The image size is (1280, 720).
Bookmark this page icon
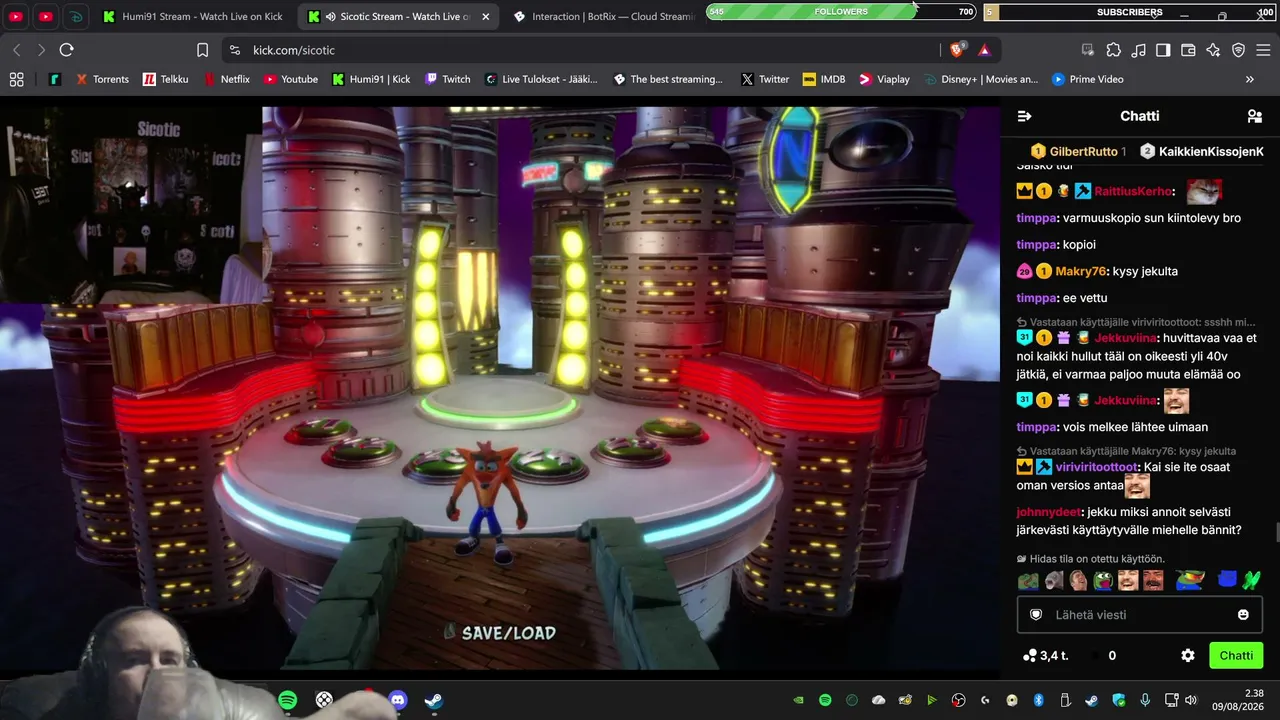[202, 50]
